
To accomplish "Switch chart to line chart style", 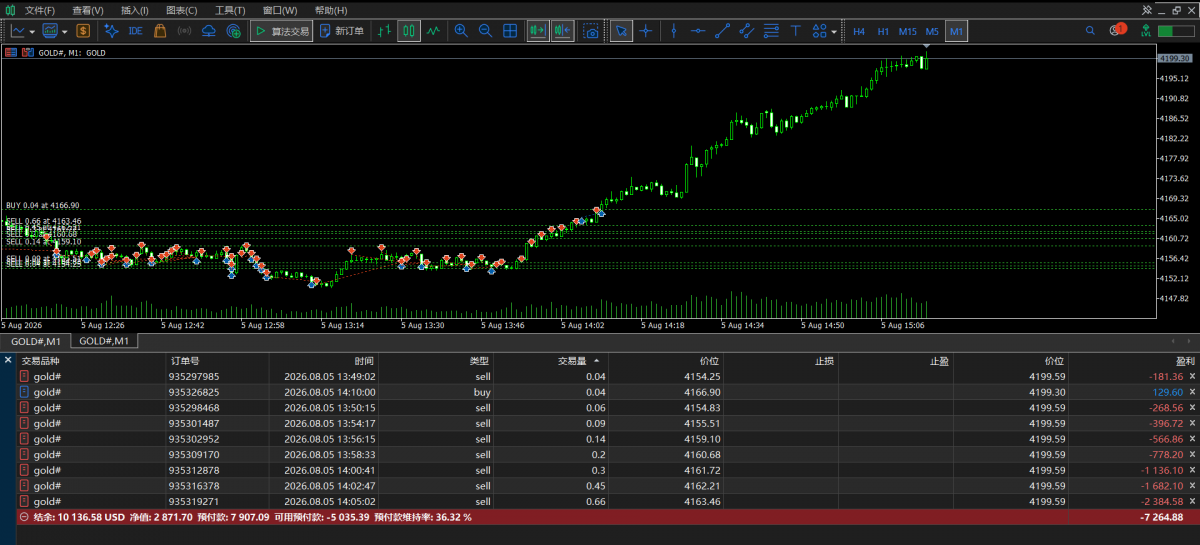I will pos(433,31).
